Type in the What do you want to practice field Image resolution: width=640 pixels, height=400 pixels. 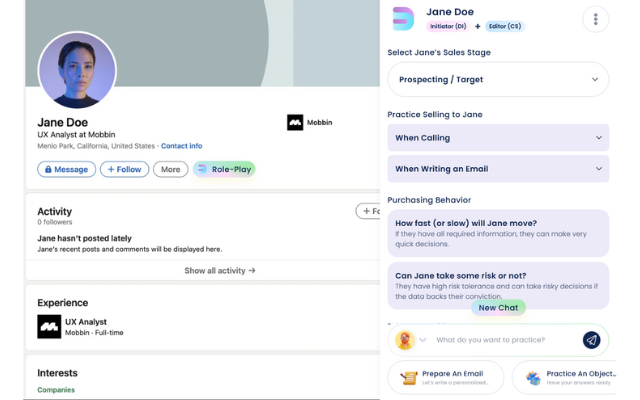(505, 340)
